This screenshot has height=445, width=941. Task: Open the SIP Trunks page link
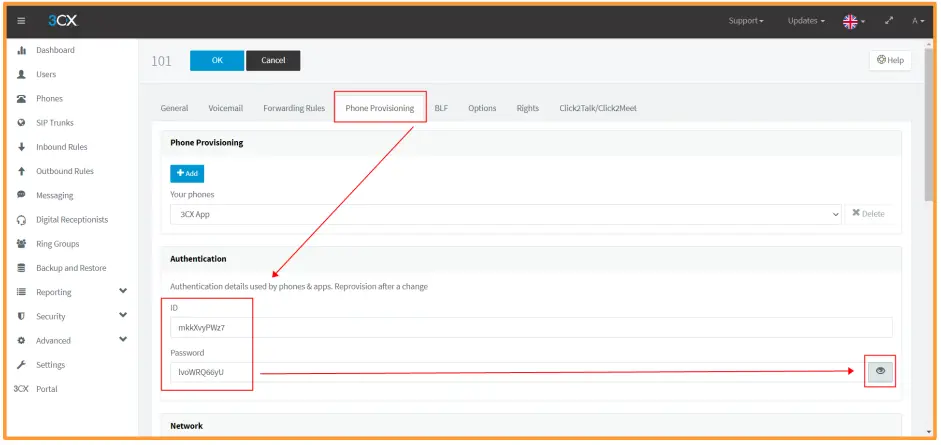tap(55, 123)
